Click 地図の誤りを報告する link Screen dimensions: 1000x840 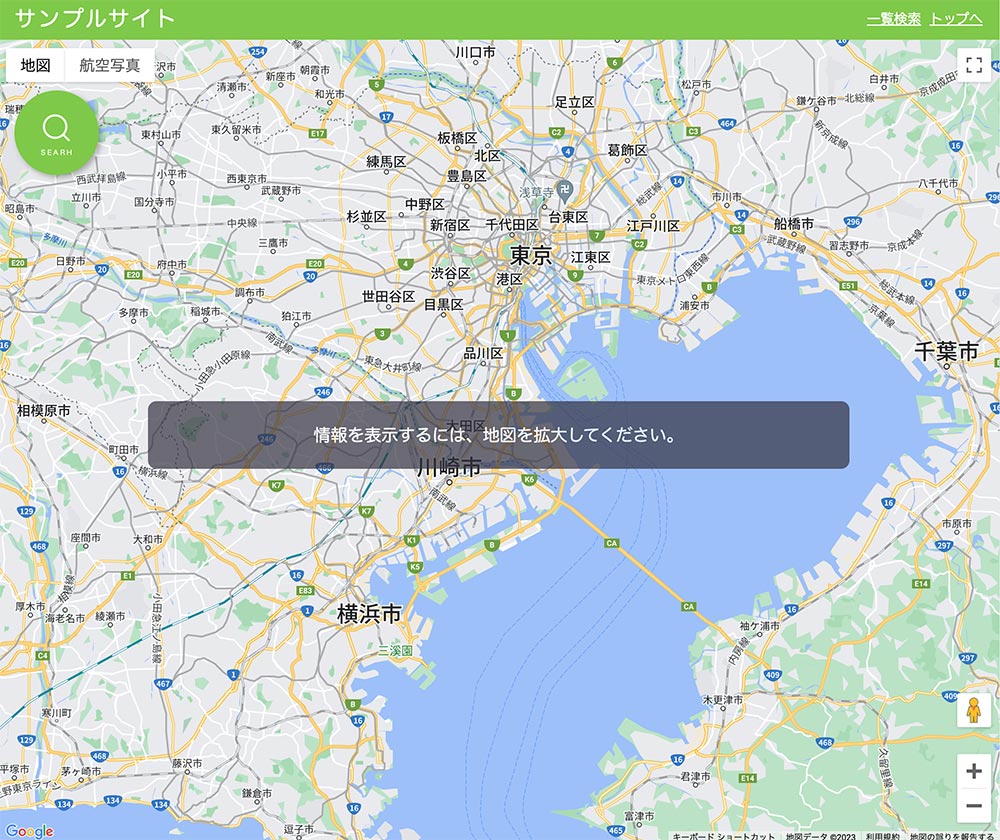click(952, 836)
